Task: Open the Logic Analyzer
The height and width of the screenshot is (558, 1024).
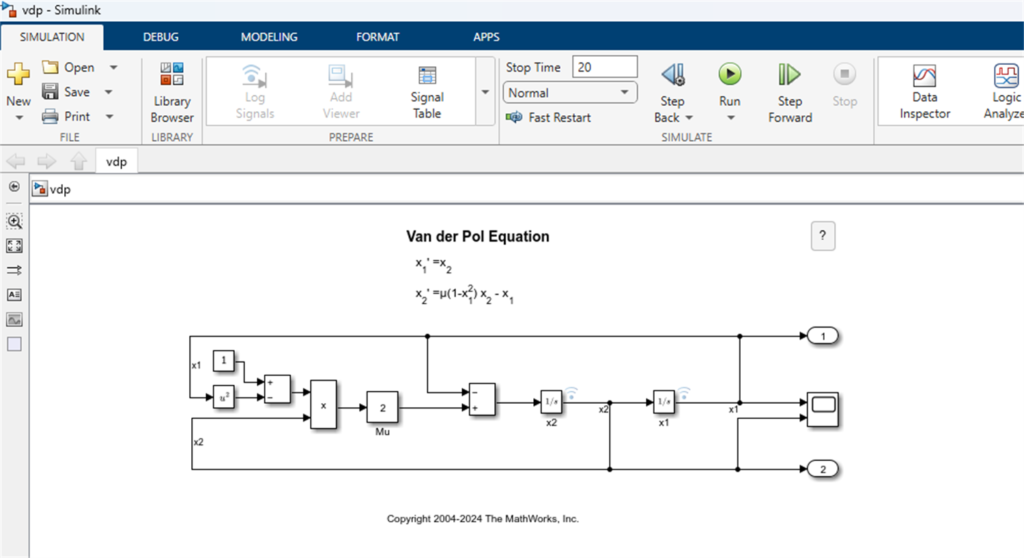Action: pos(1004,92)
